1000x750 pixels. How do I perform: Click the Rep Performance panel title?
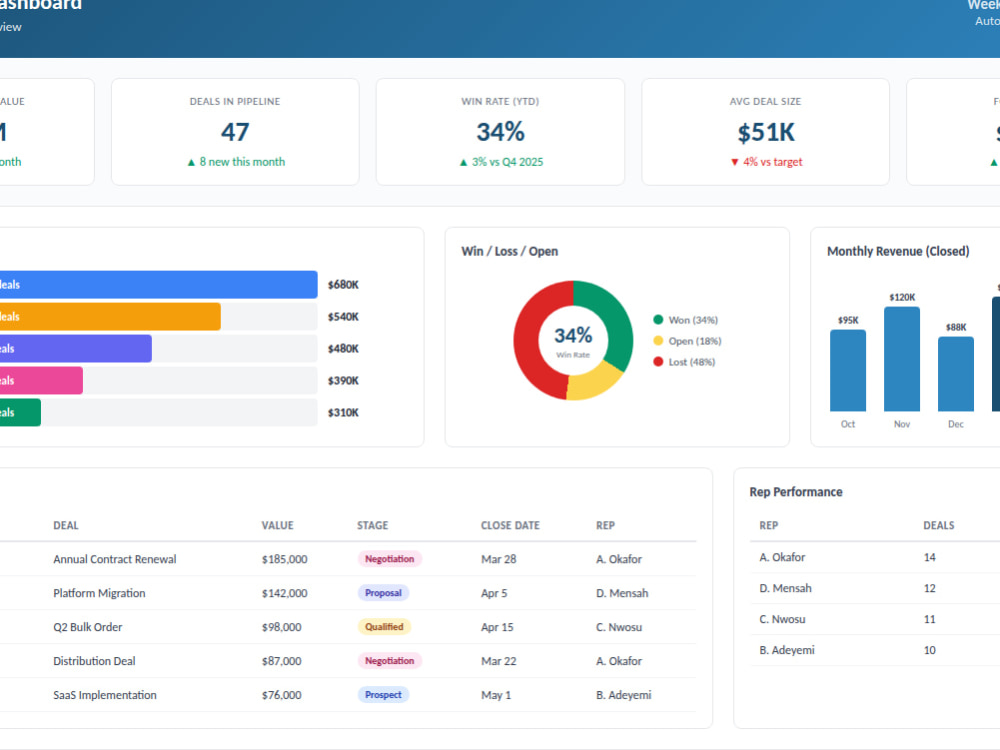796,492
